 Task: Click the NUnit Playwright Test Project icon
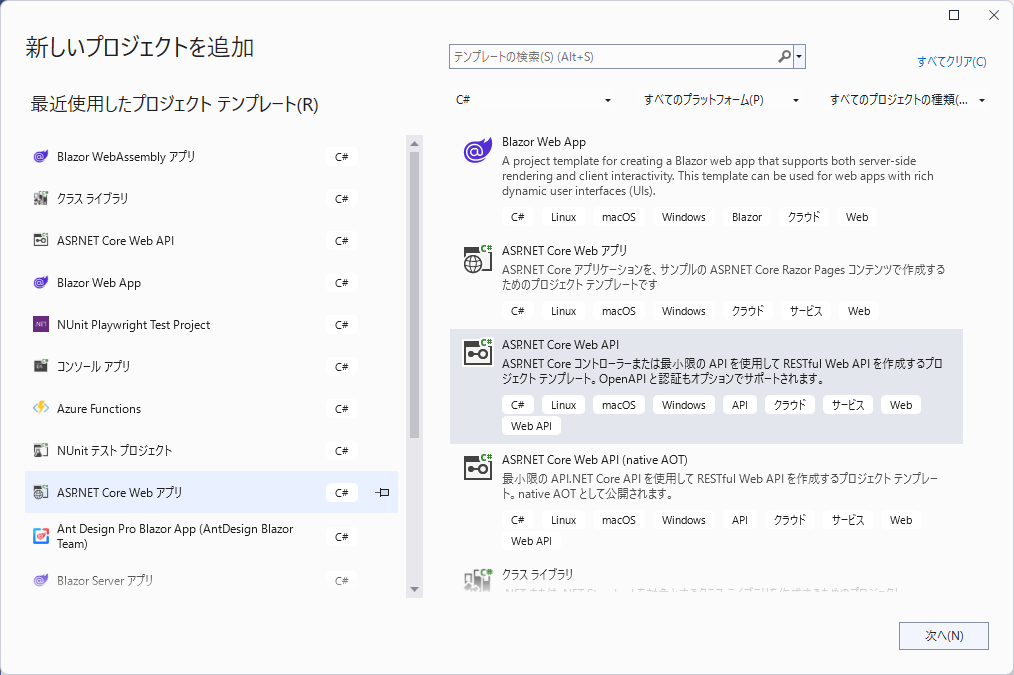(x=41, y=325)
